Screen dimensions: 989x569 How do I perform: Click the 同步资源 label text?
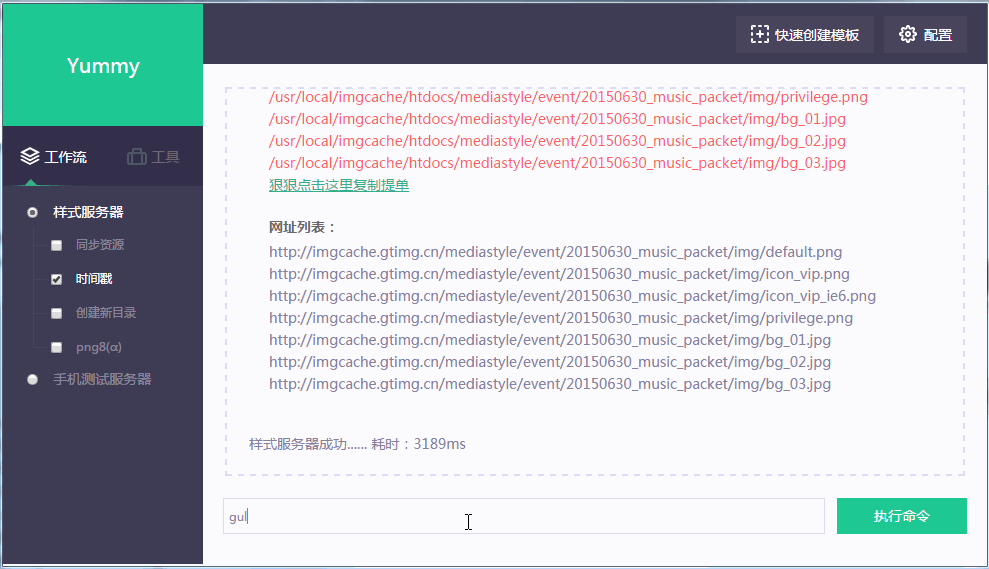100,244
